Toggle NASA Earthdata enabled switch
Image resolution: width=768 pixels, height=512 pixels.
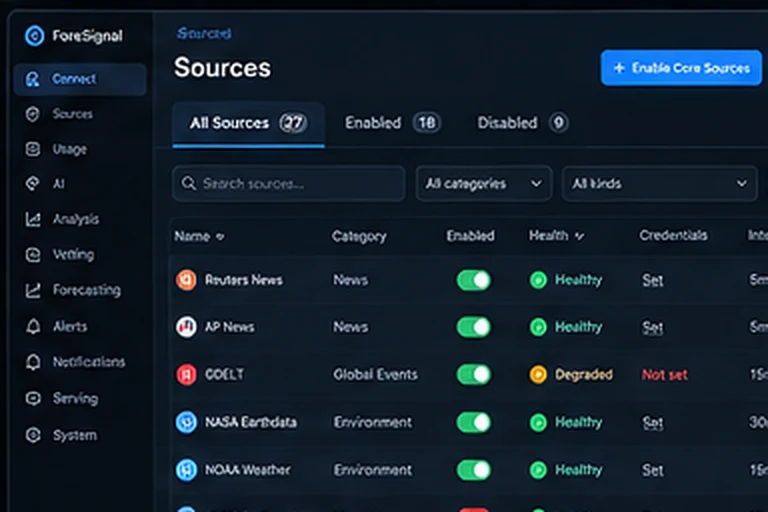474,422
